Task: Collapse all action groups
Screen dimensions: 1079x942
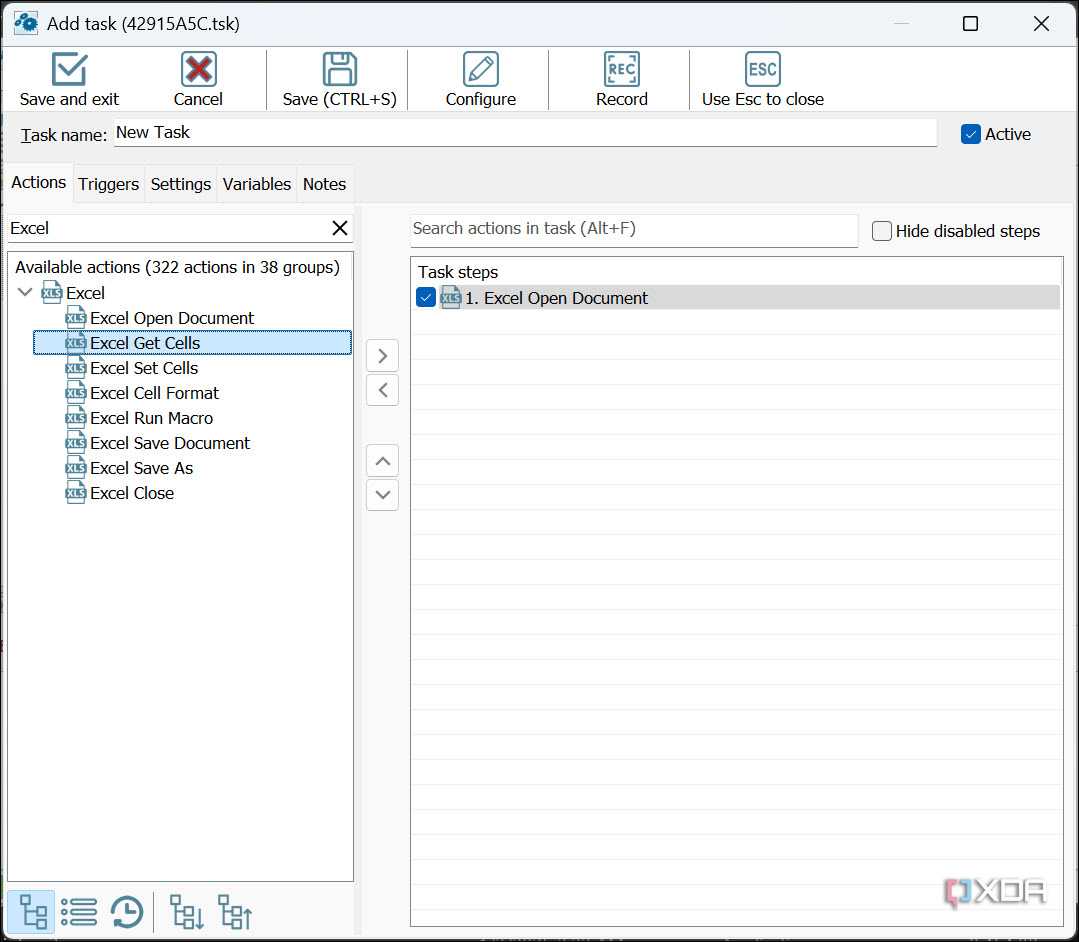Action: point(235,912)
